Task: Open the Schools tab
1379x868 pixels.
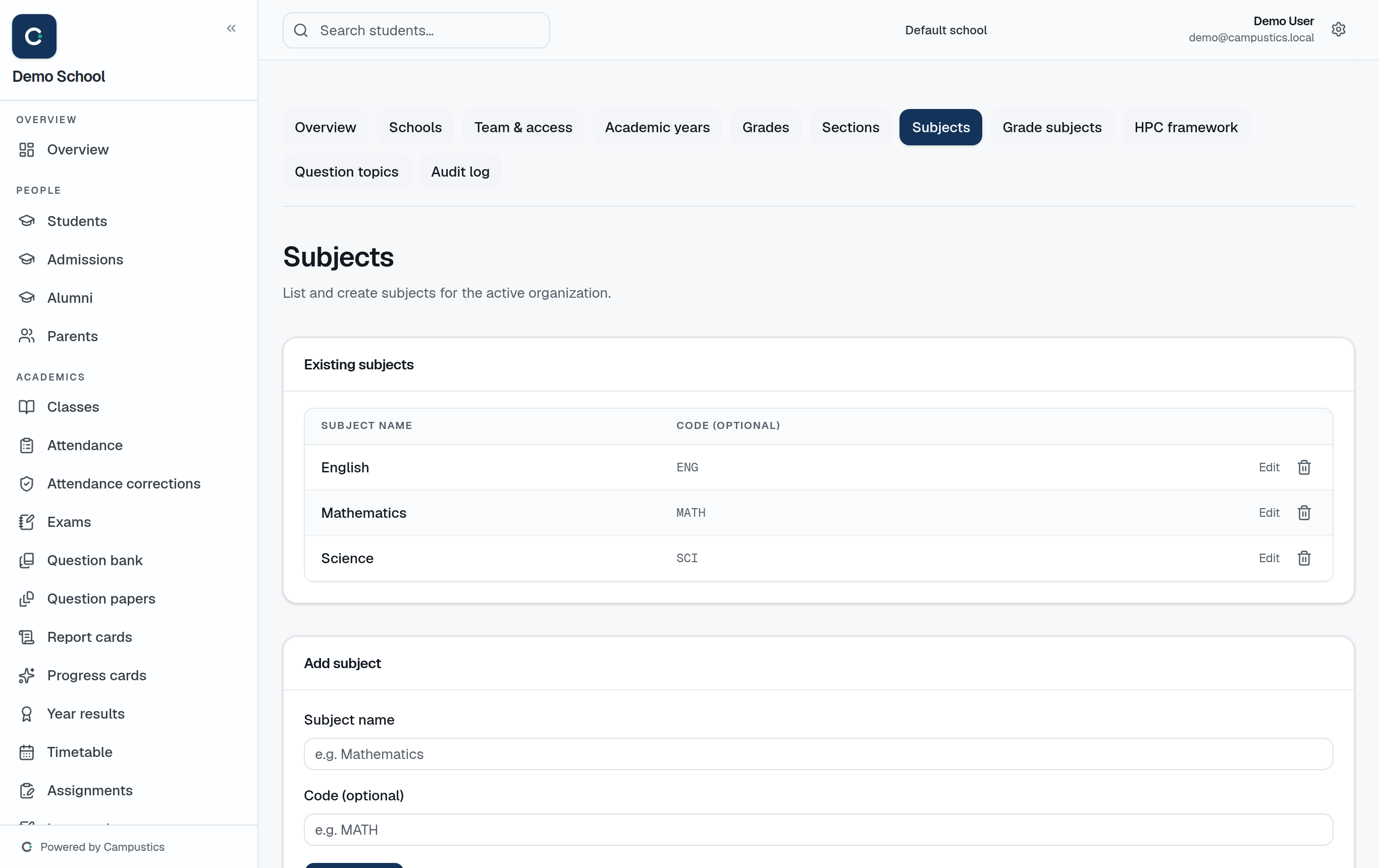Action: (415, 127)
